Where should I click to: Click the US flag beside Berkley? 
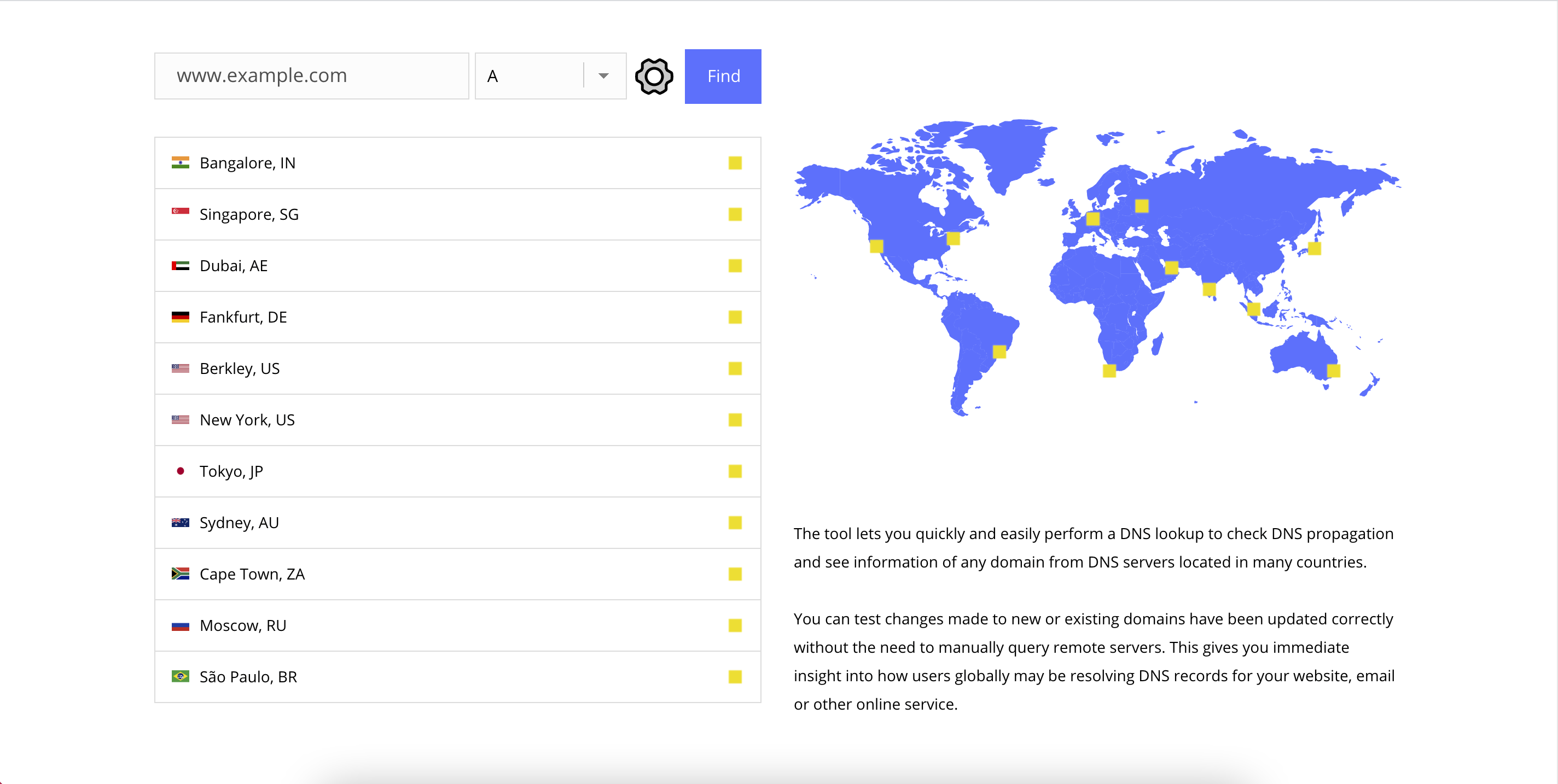(181, 367)
